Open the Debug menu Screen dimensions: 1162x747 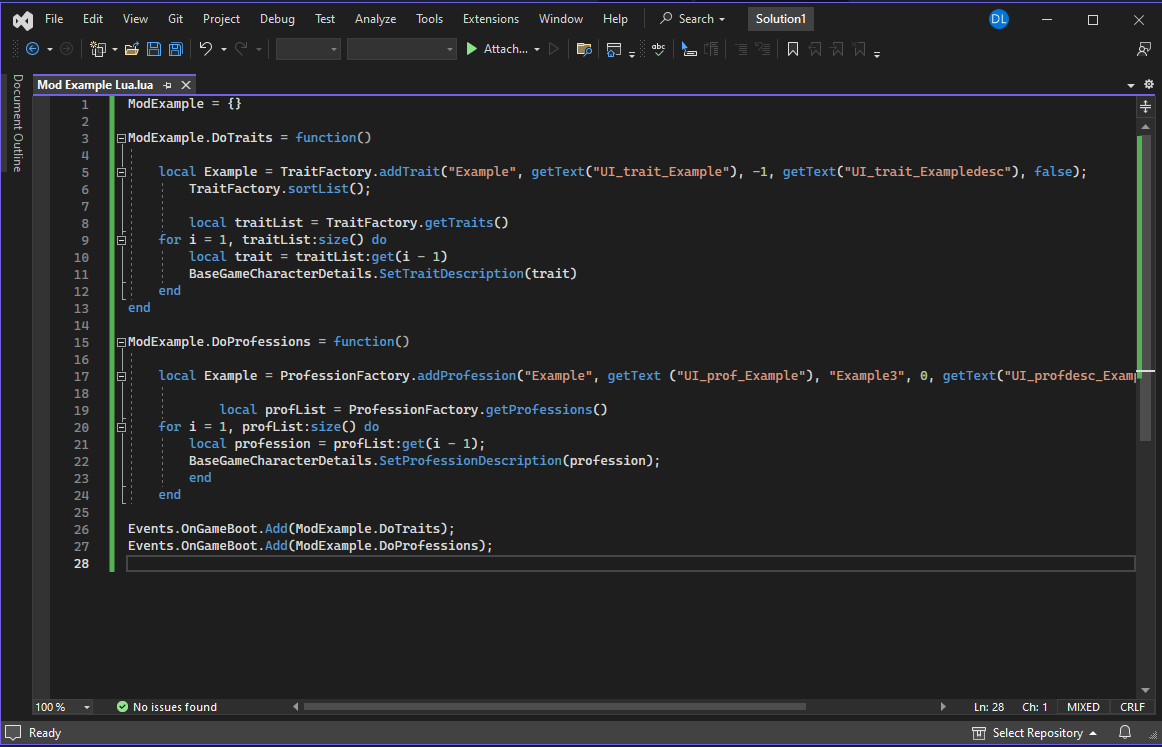point(277,19)
